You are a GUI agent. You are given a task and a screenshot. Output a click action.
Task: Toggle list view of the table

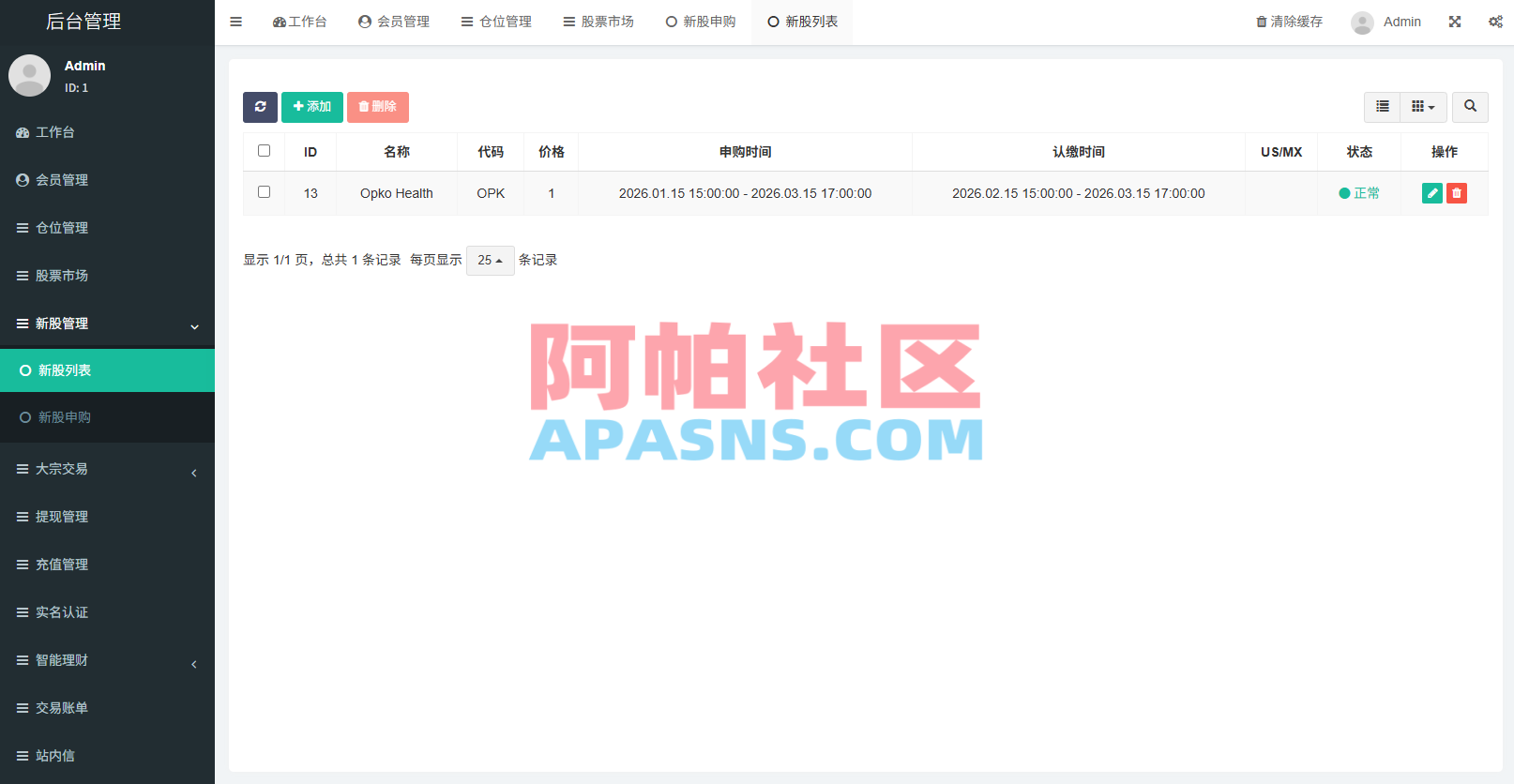[x=1382, y=107]
